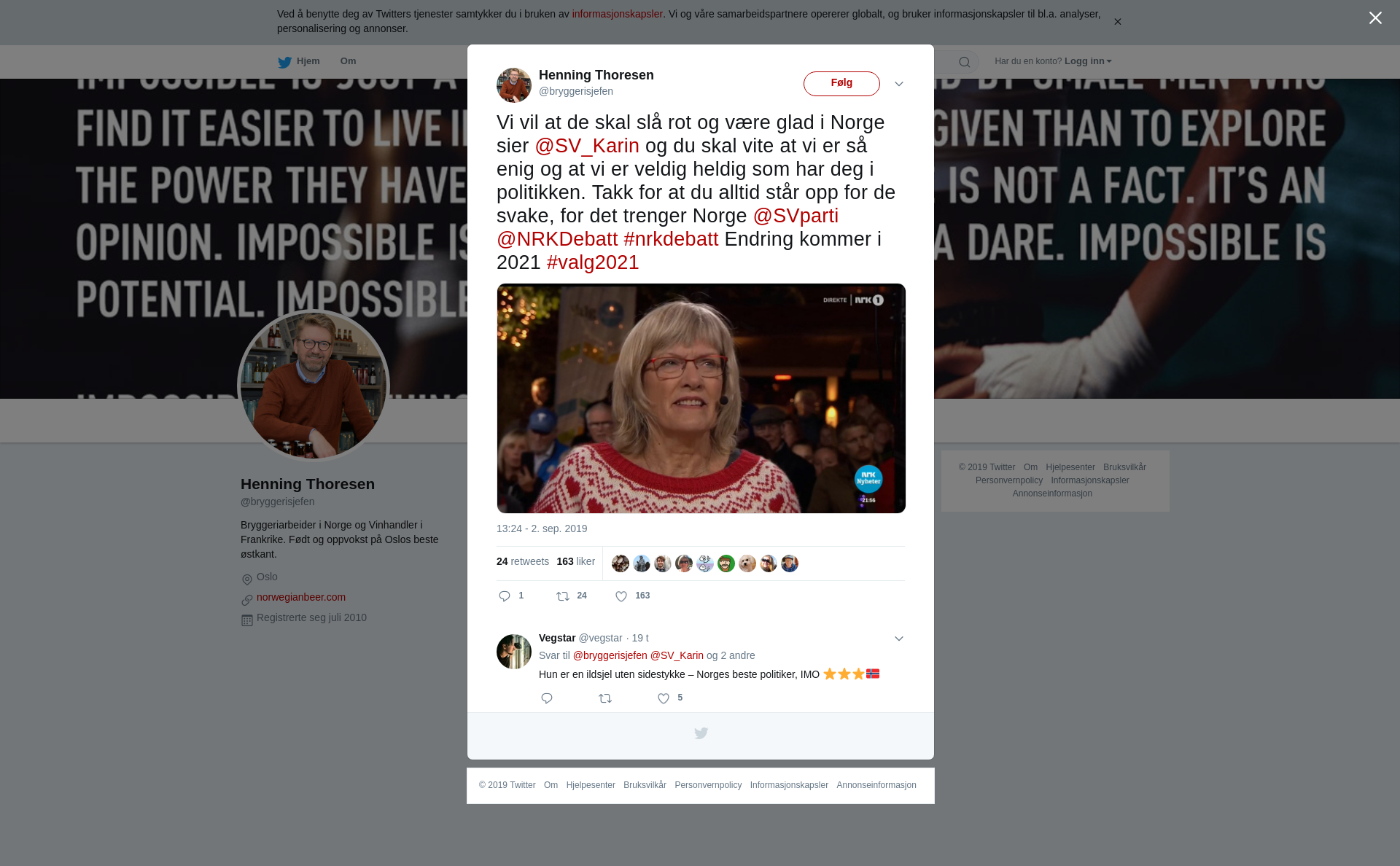Dismiss the cookie notice banner
The height and width of the screenshot is (866, 1400).
click(x=1117, y=22)
